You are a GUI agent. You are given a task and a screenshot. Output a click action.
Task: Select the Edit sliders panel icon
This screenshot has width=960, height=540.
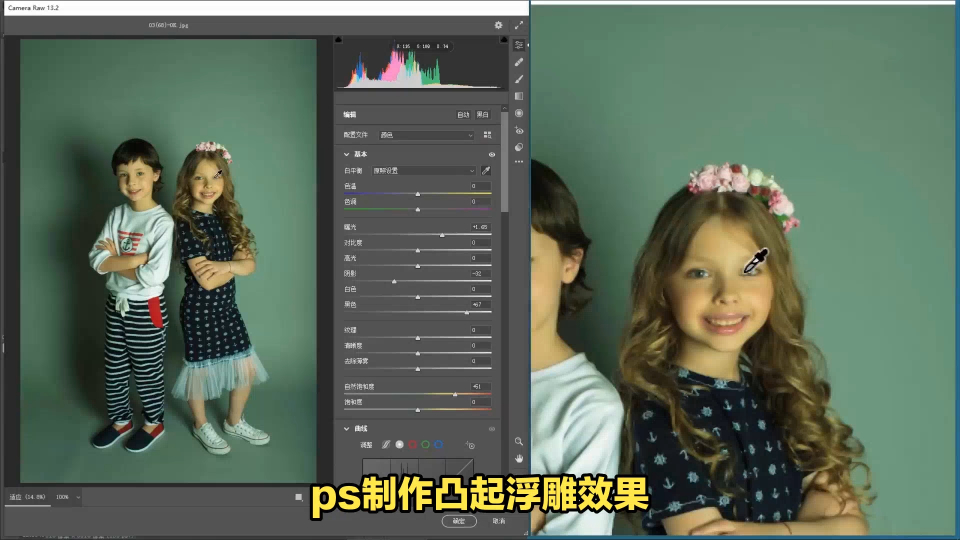[x=519, y=46]
